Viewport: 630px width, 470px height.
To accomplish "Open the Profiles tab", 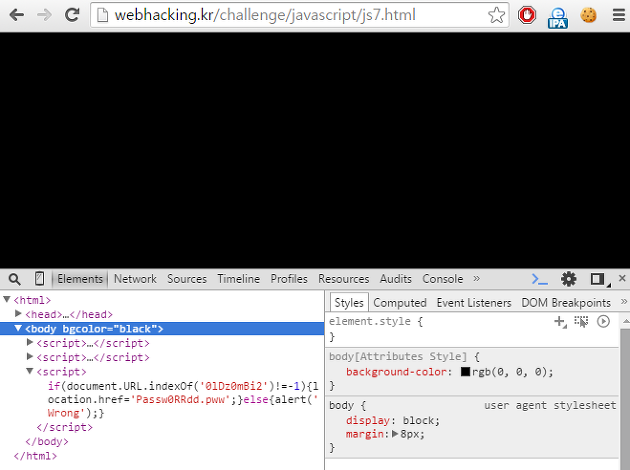I will point(289,279).
